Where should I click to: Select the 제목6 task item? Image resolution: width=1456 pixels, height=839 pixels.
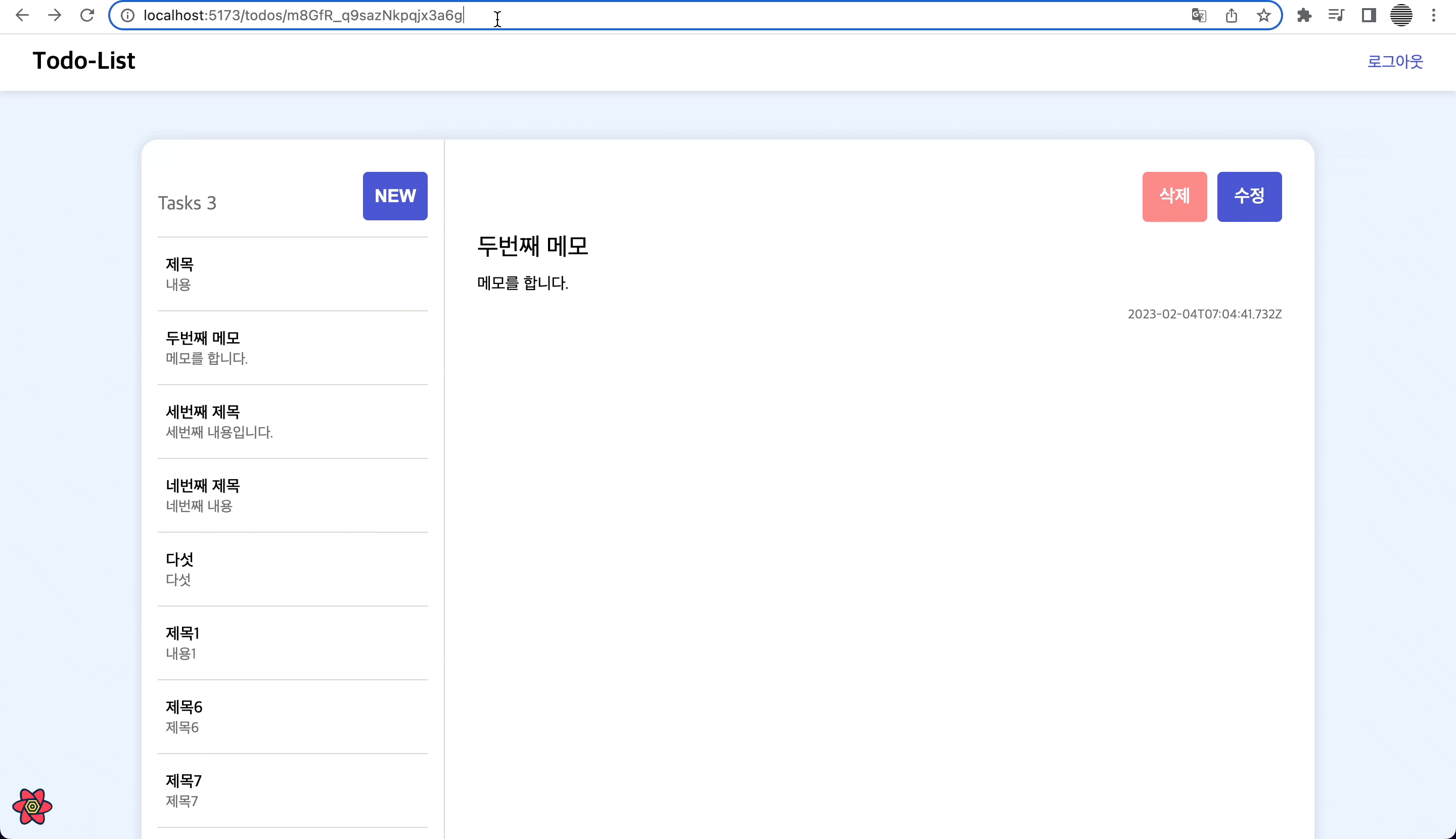[x=292, y=716]
